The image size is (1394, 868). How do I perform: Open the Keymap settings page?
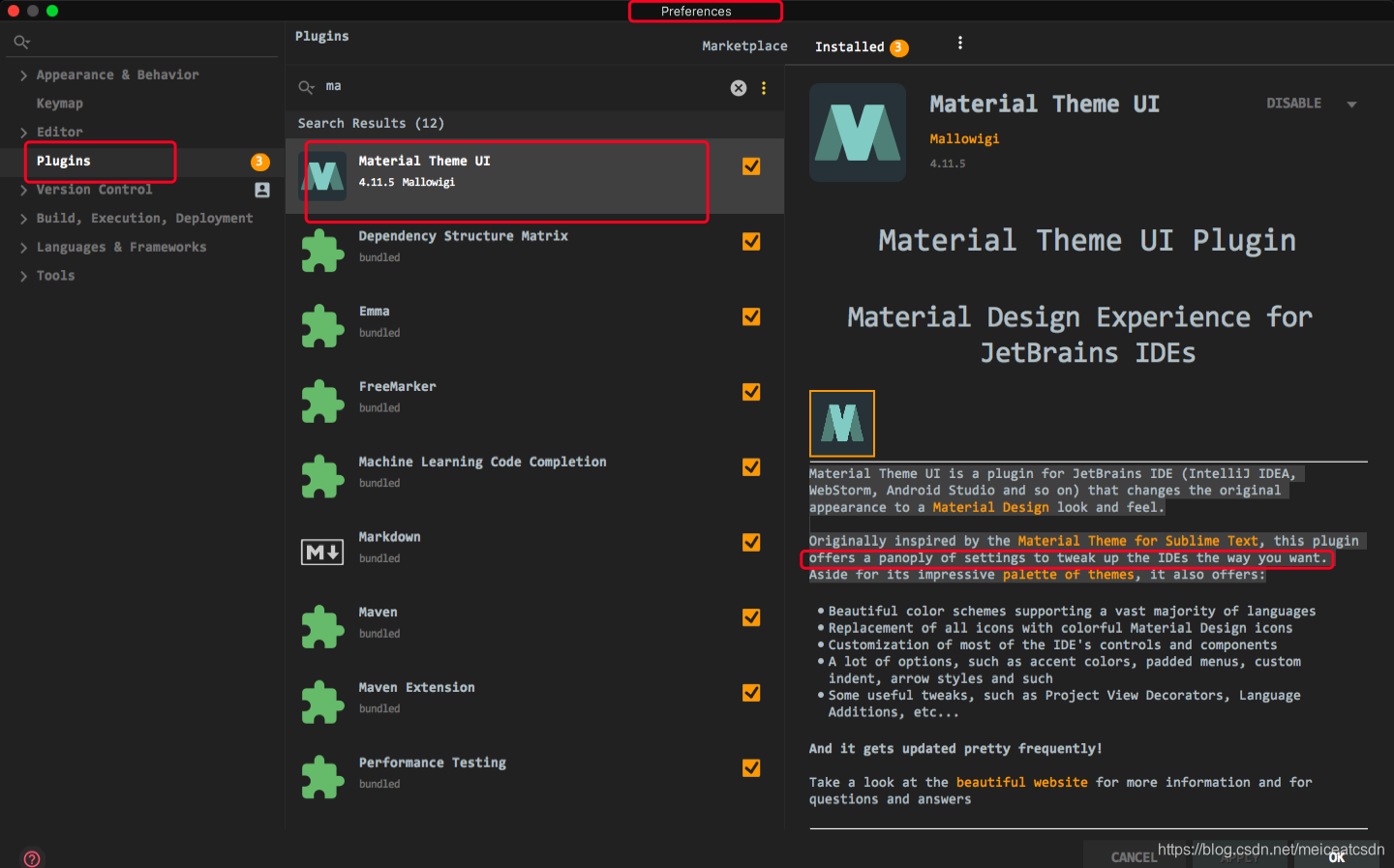tap(60, 104)
